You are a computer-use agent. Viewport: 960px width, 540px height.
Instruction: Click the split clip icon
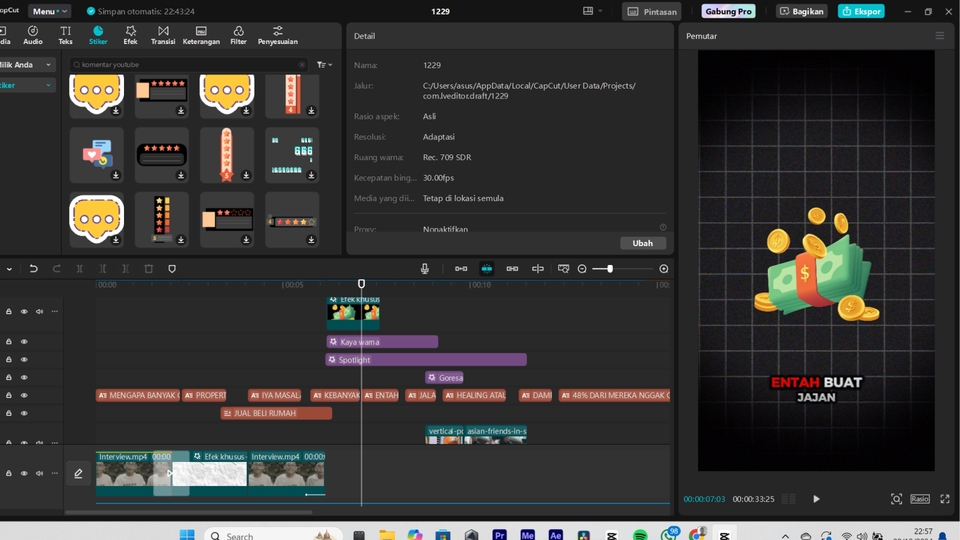coord(80,269)
